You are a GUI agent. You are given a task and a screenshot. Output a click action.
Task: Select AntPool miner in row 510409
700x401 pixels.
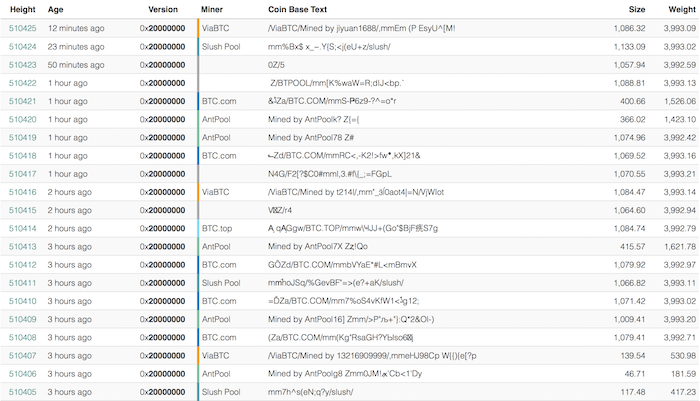tap(216, 319)
